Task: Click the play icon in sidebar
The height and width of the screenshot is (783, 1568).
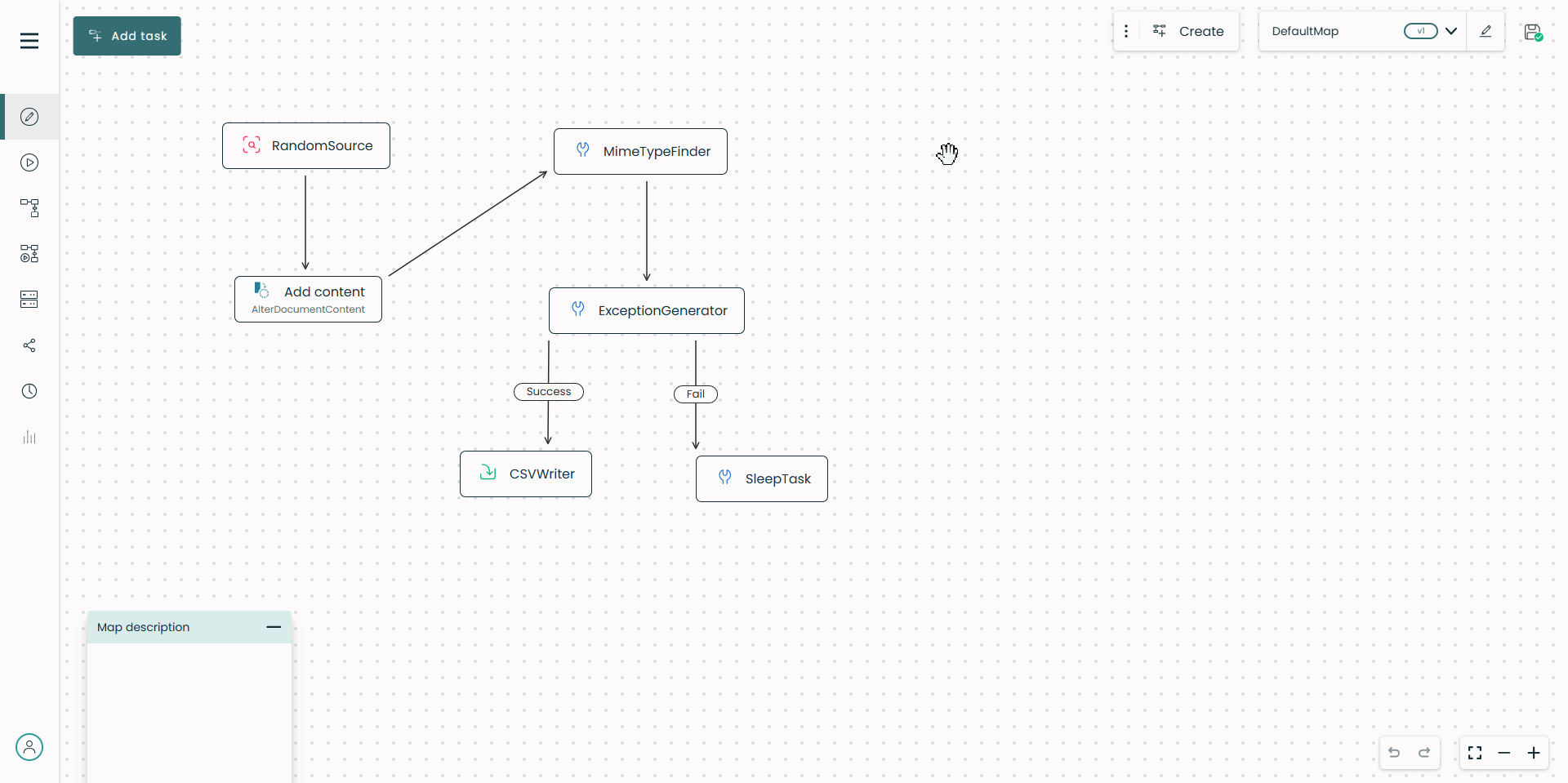Action: [29, 162]
